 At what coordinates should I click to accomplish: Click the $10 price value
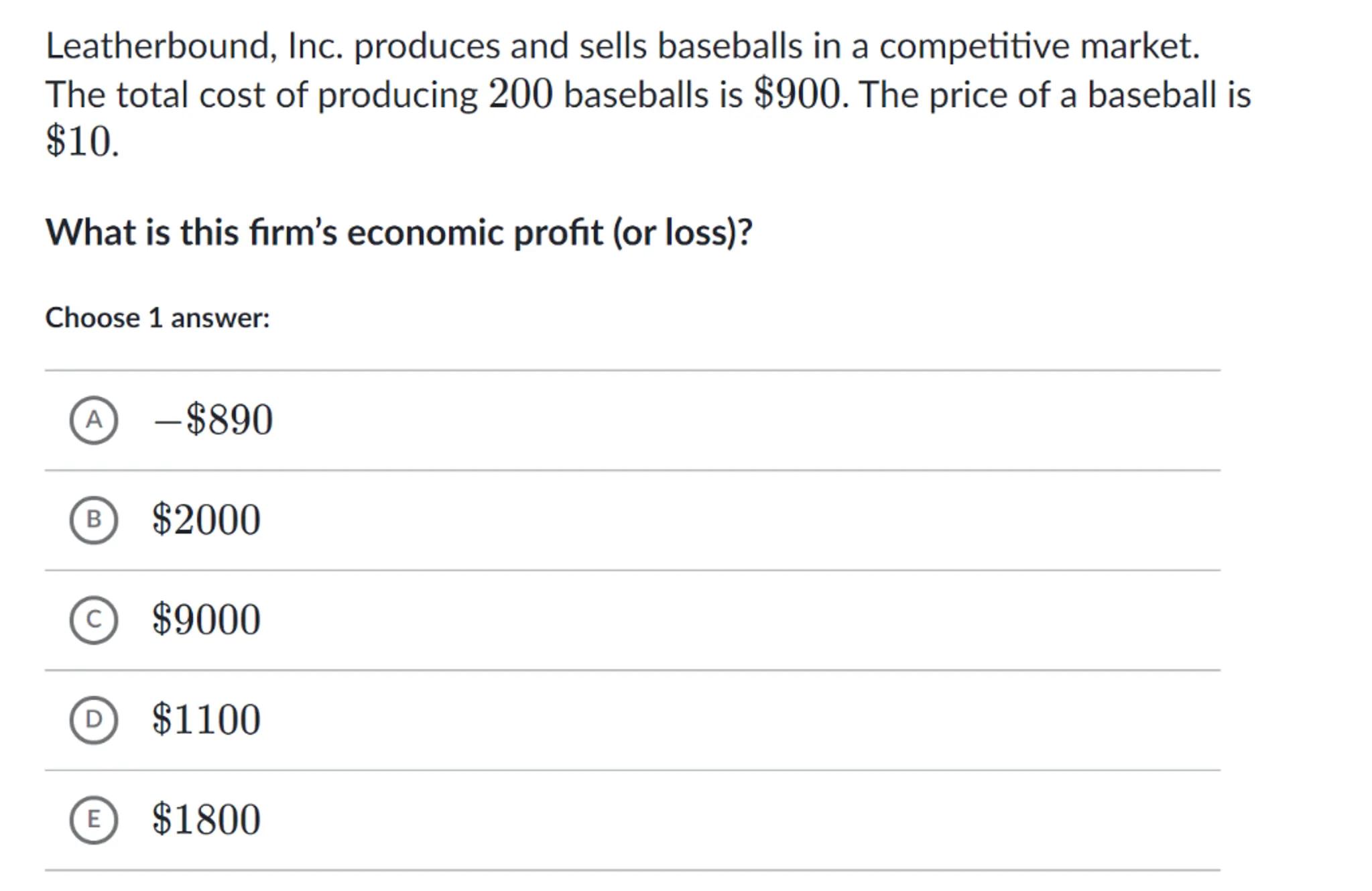click(82, 142)
